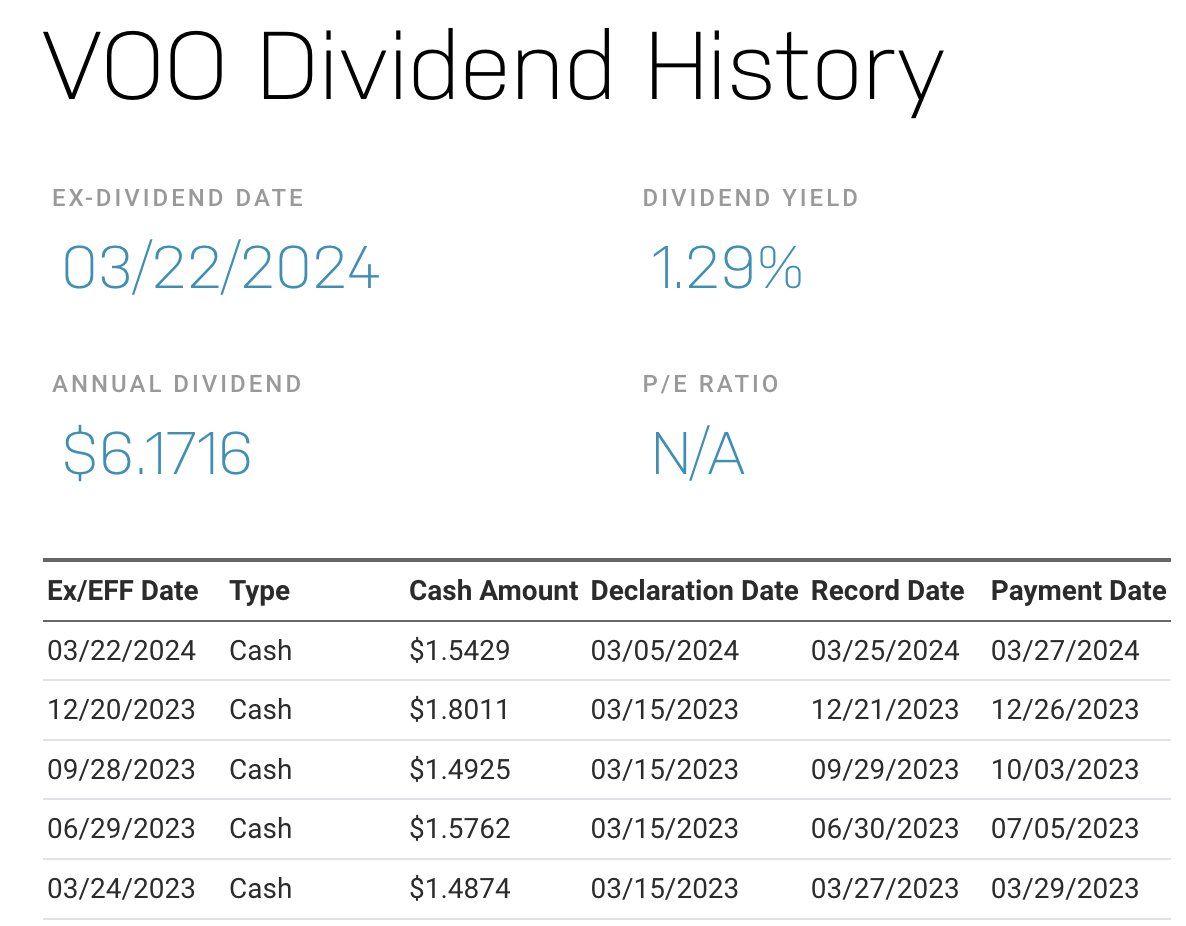Select the ex-dividend date value 03/22/2024 in the summary above the table
1186x926 pixels.
tap(220, 268)
